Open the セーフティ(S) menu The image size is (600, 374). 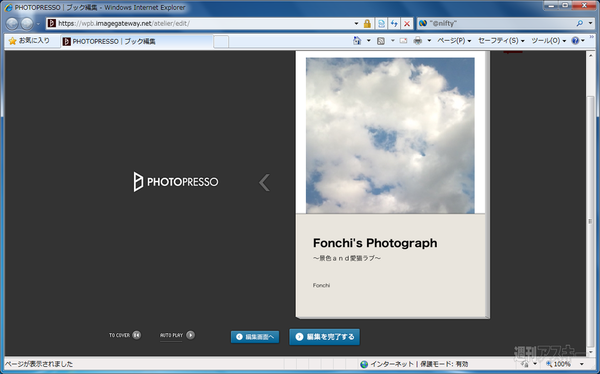pos(501,41)
